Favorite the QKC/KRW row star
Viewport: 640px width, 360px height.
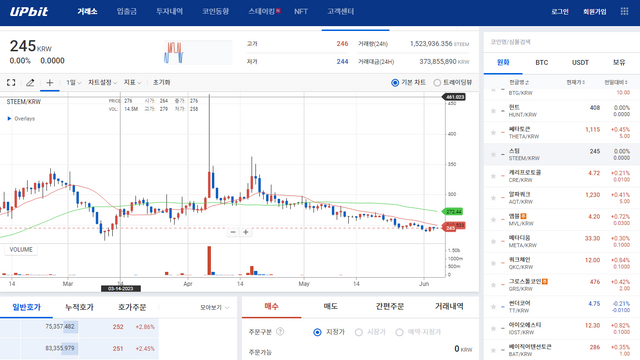click(493, 263)
